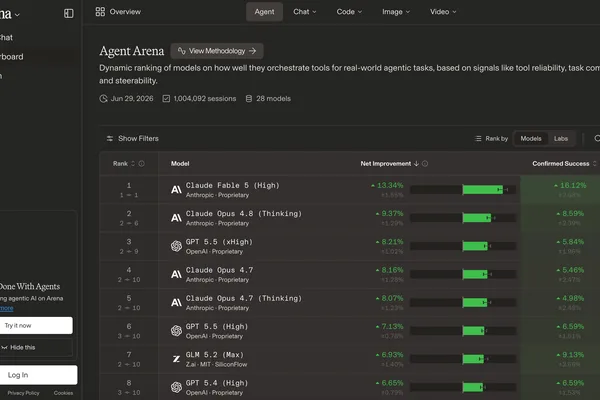Click the Model column header
This screenshot has height=400, width=600.
[x=180, y=163]
